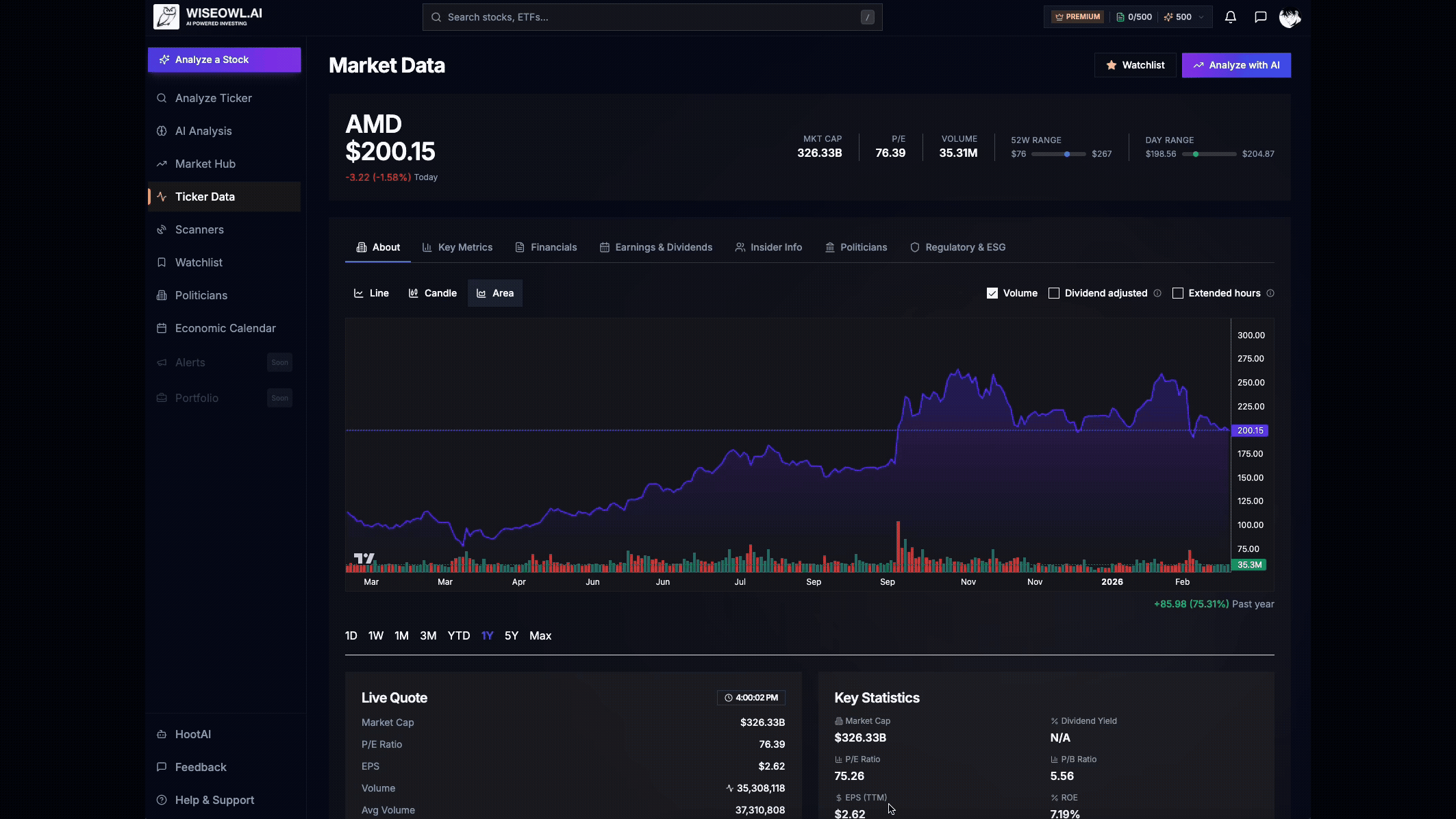Uncheck the Volume checkbox above the chart
This screenshot has width=1456, height=819.
991,292
